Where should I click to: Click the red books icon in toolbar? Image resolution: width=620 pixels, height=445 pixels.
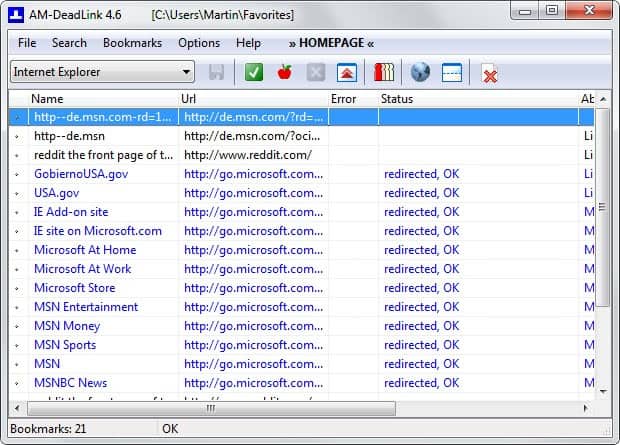384,72
